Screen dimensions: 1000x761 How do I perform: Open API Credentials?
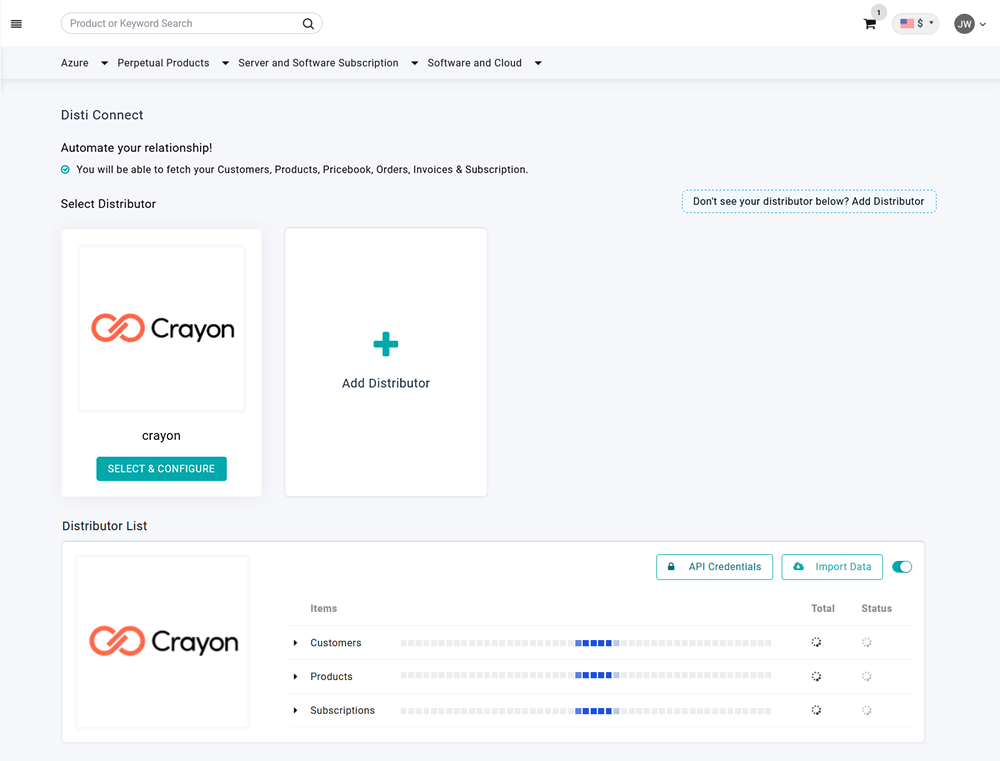pos(714,567)
